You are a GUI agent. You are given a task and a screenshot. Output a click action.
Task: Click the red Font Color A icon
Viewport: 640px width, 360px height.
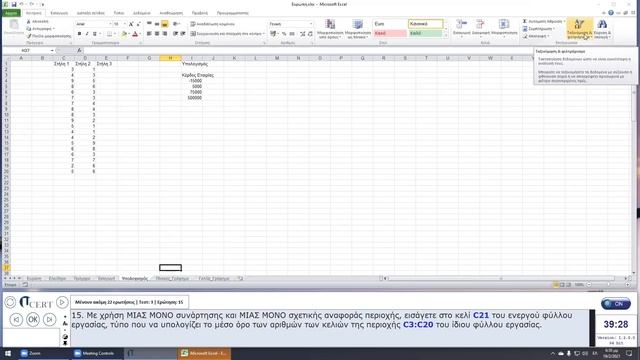pos(135,33)
